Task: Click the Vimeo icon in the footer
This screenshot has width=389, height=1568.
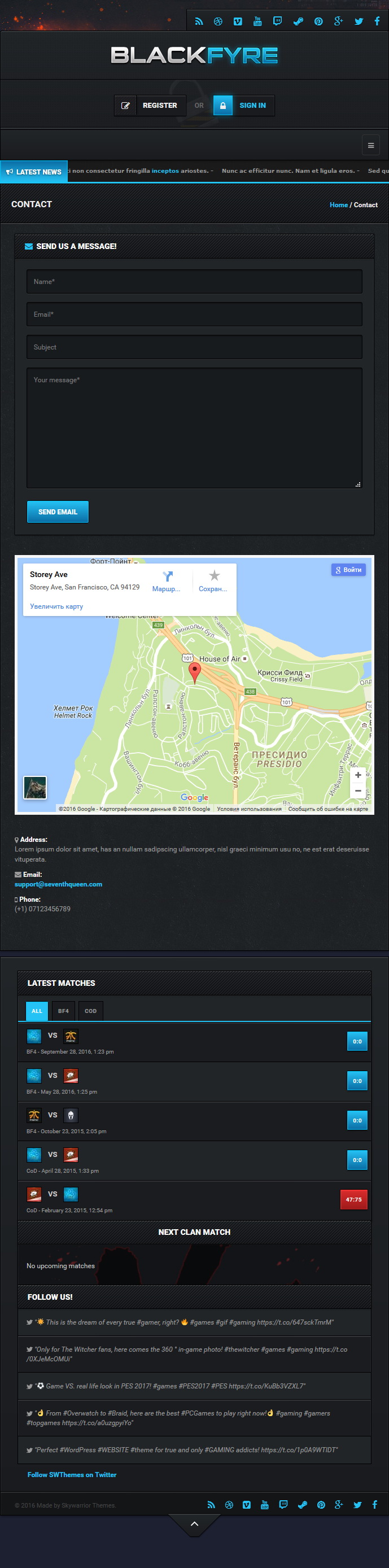Action: 247,1505
